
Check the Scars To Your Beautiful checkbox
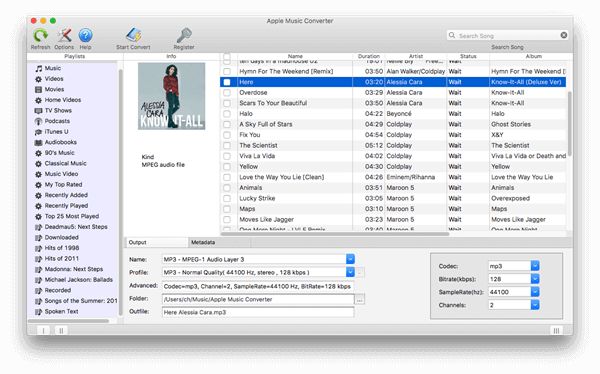227,103
